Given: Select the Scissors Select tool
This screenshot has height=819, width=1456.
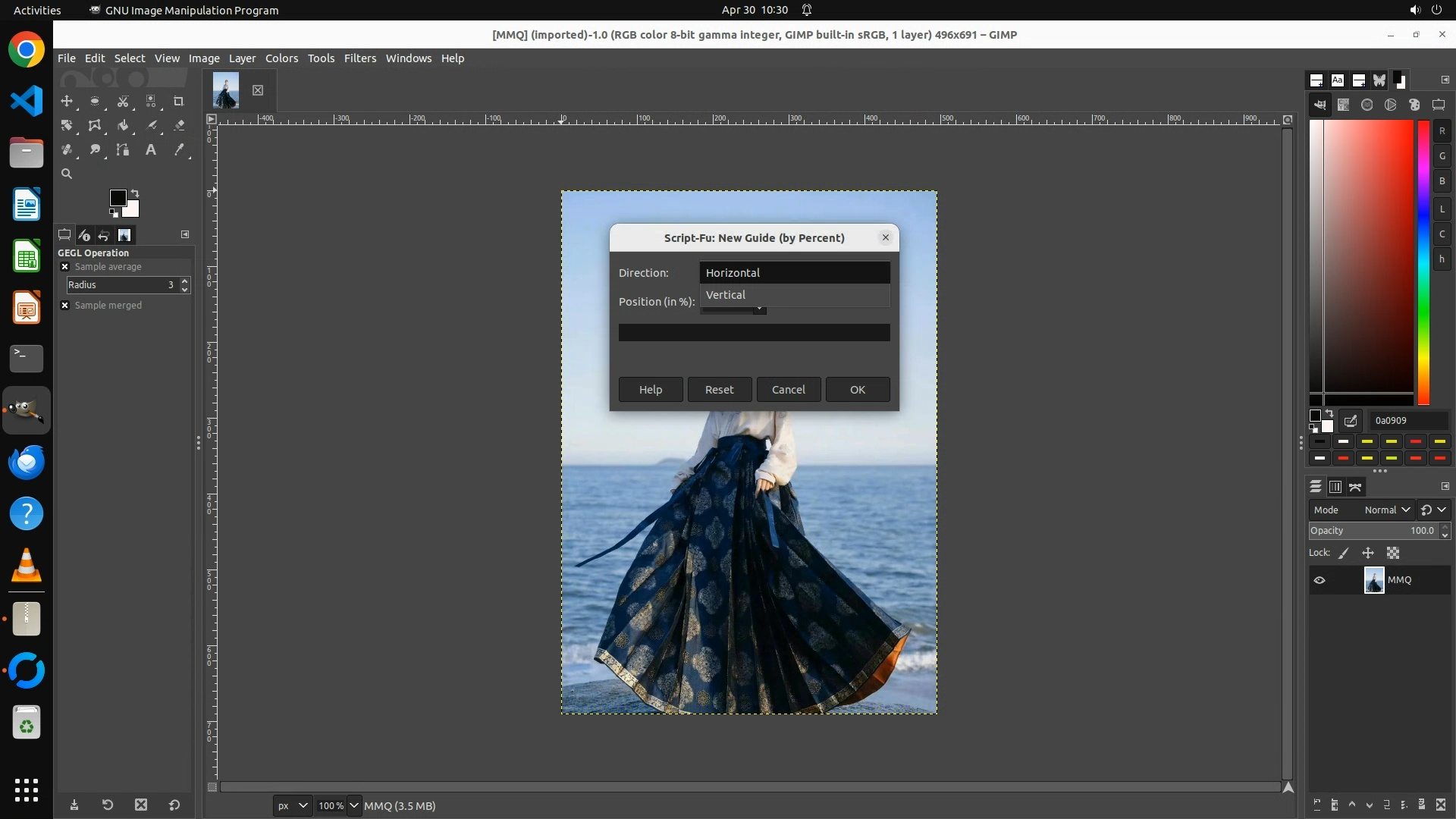Looking at the screenshot, I should [x=123, y=101].
